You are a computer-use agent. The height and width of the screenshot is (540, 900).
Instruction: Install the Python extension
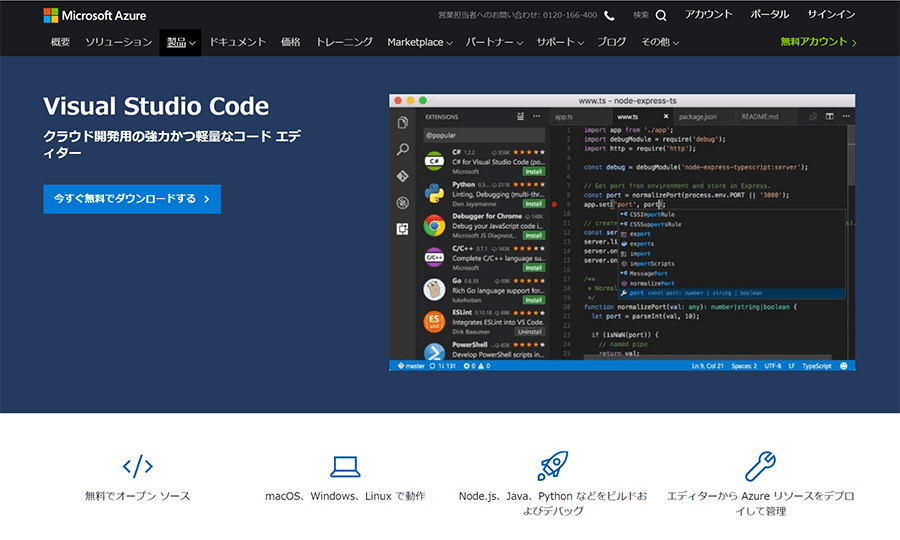[x=534, y=204]
